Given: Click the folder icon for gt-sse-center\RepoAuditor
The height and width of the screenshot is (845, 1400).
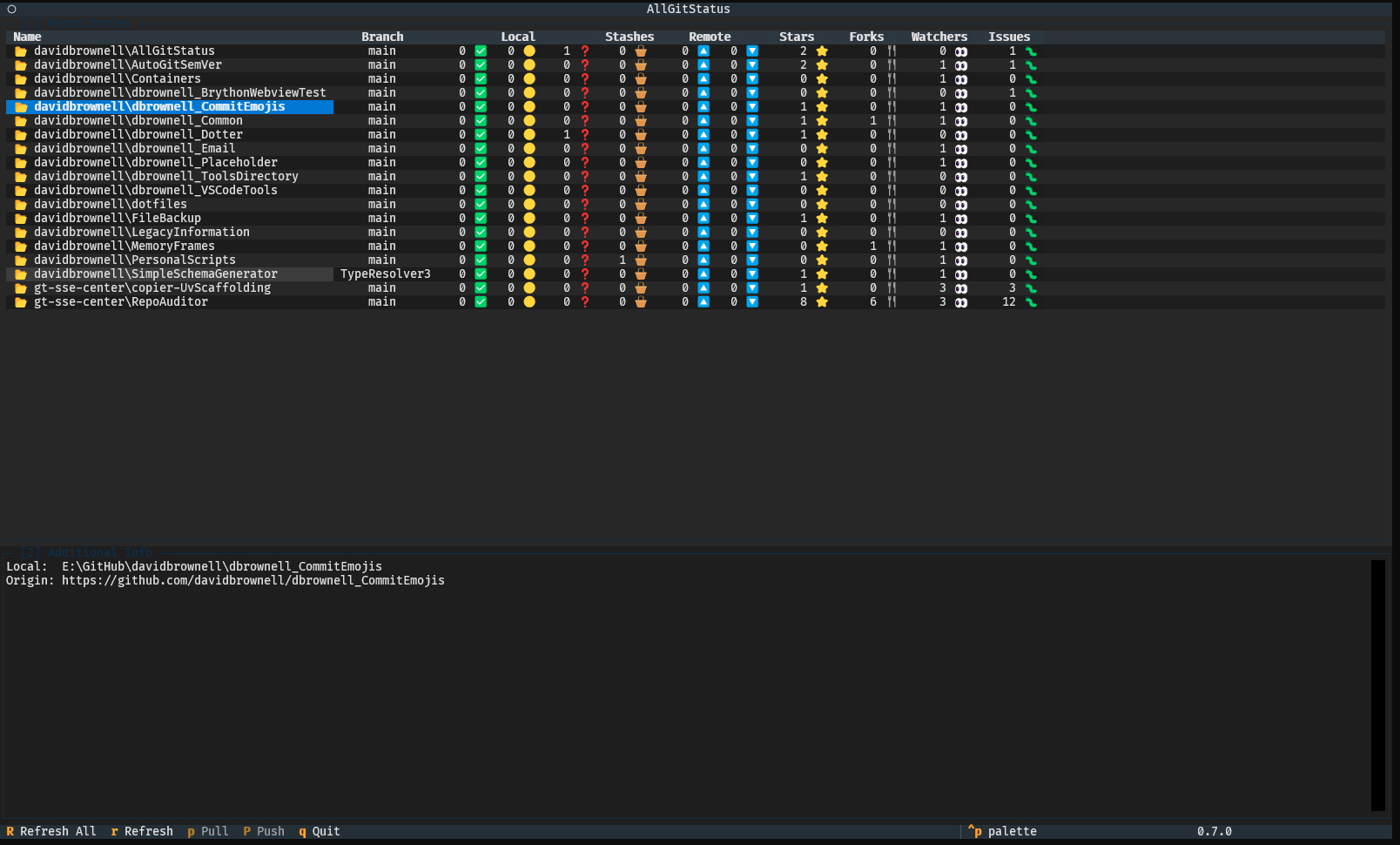Looking at the screenshot, I should [21, 302].
